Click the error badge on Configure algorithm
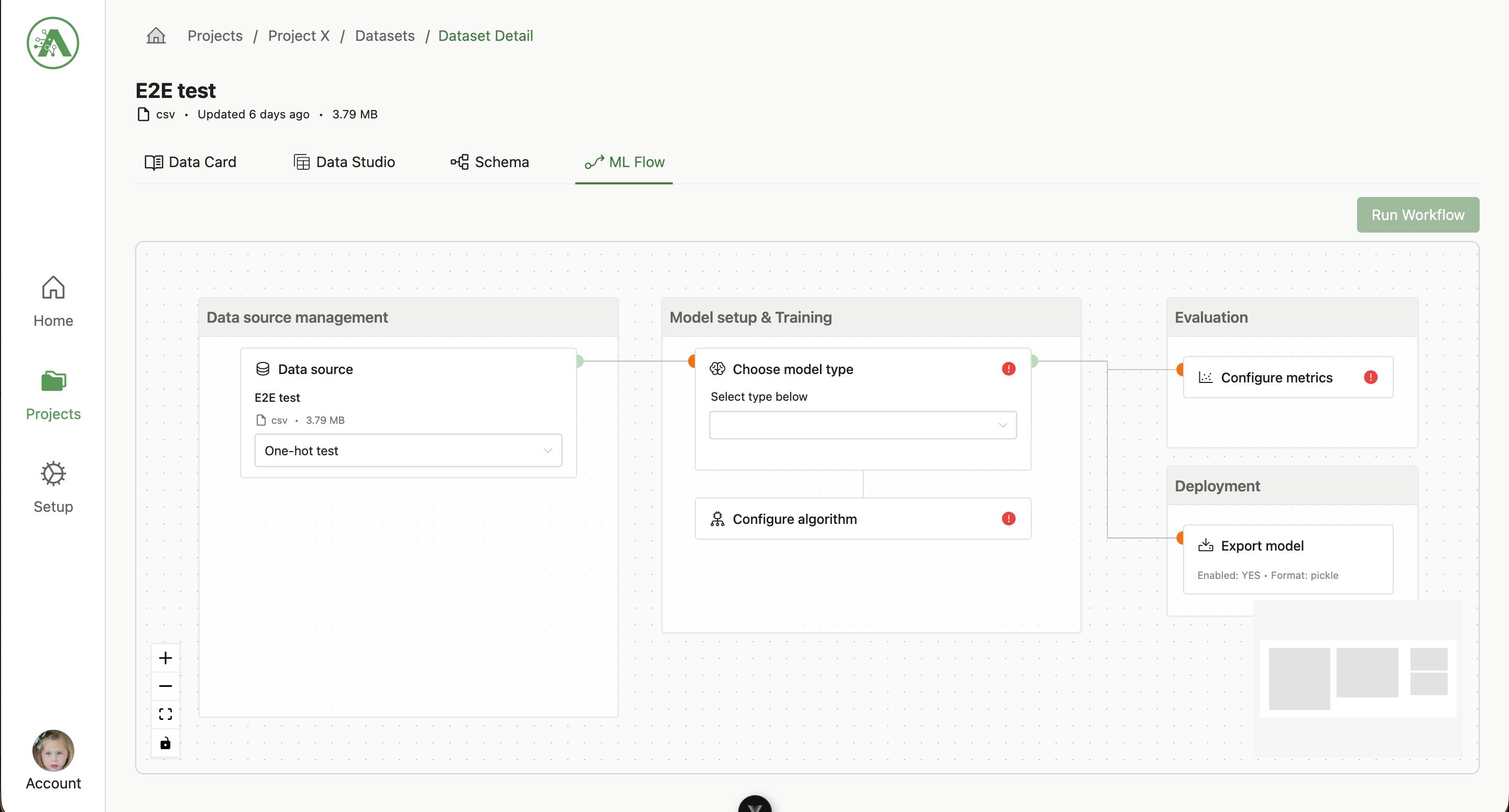This screenshot has height=812, width=1509. pos(1008,519)
